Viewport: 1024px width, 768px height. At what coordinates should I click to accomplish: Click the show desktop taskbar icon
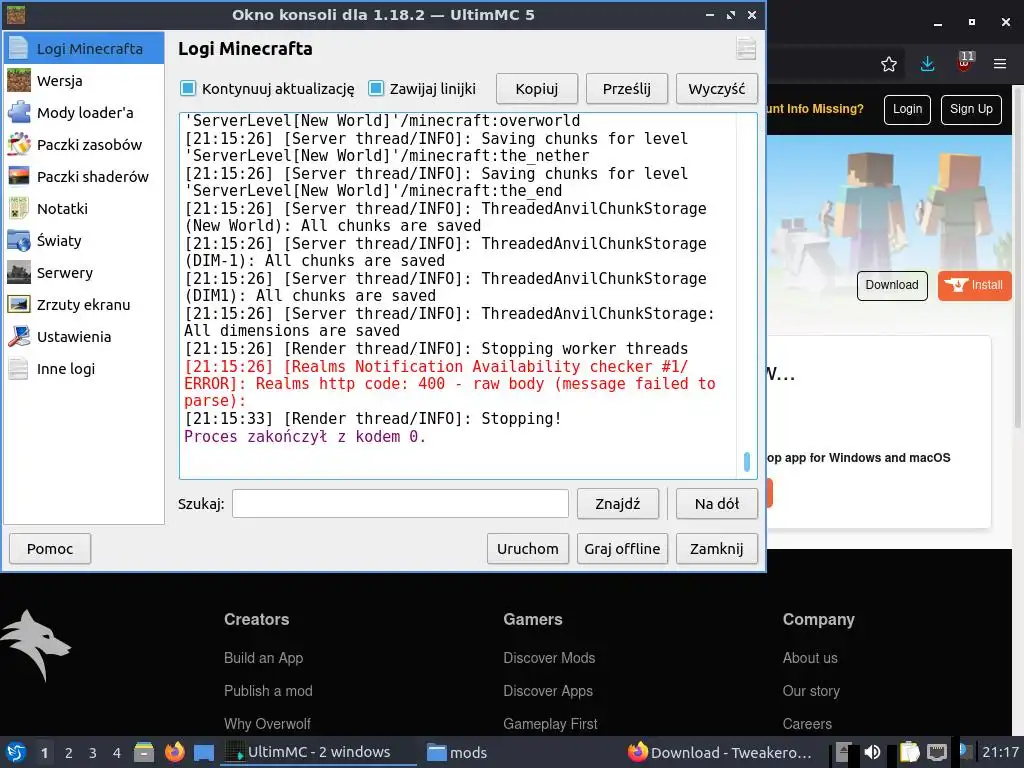coord(204,753)
